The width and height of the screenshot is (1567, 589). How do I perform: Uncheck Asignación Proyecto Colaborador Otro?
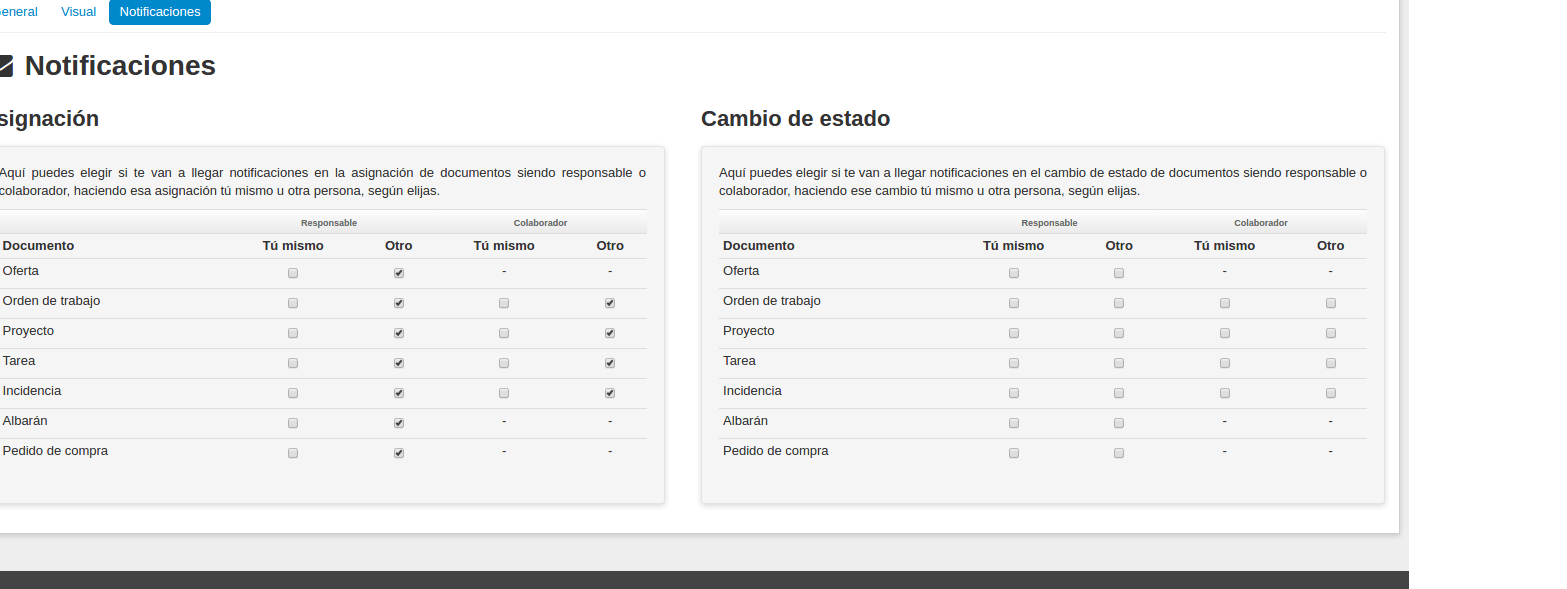coord(610,333)
